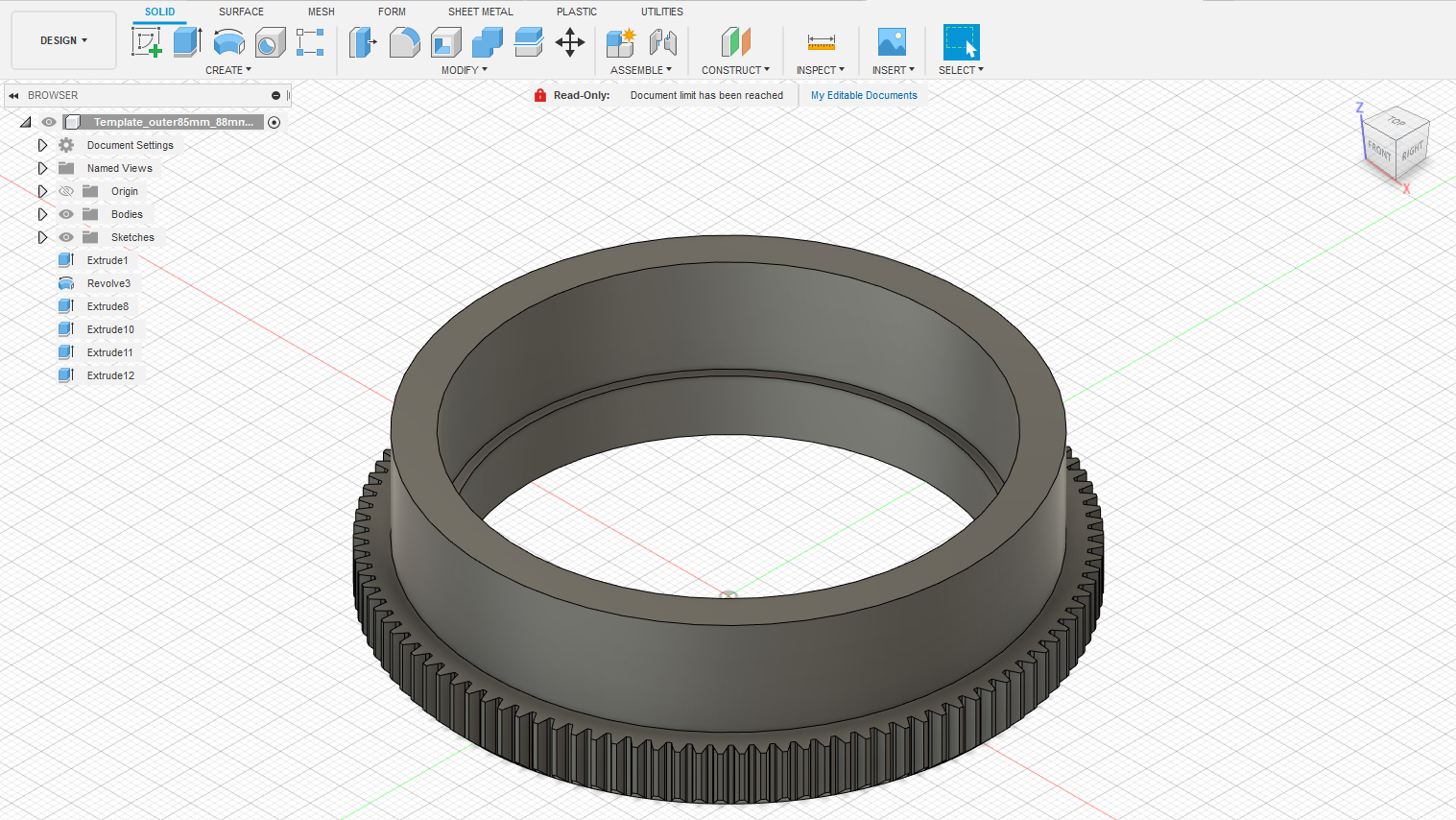Expand the Document Settings node

42,145
